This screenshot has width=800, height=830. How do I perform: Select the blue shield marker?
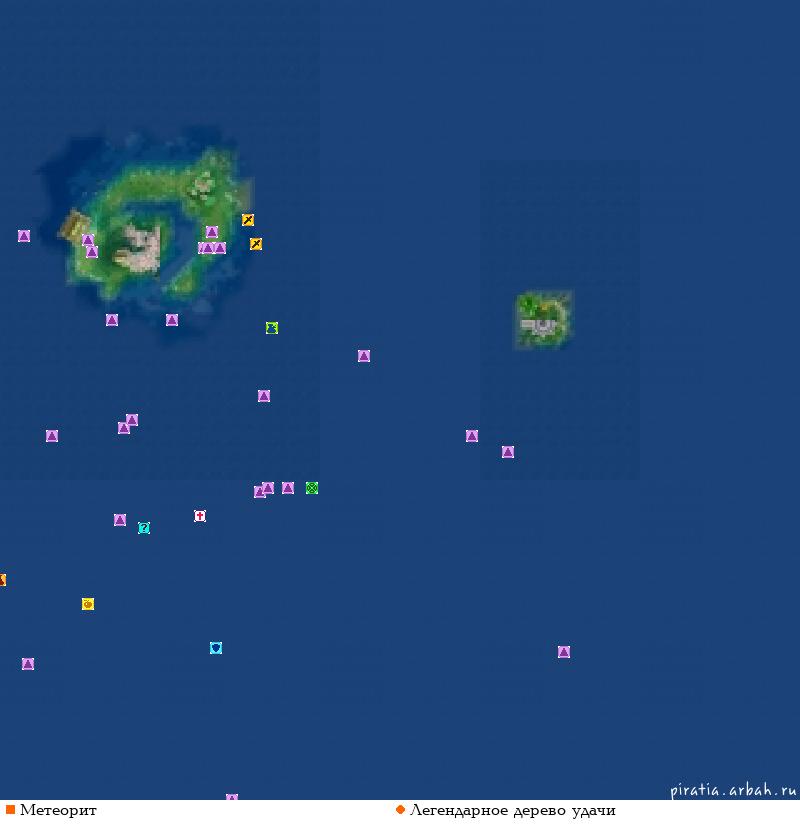216,648
